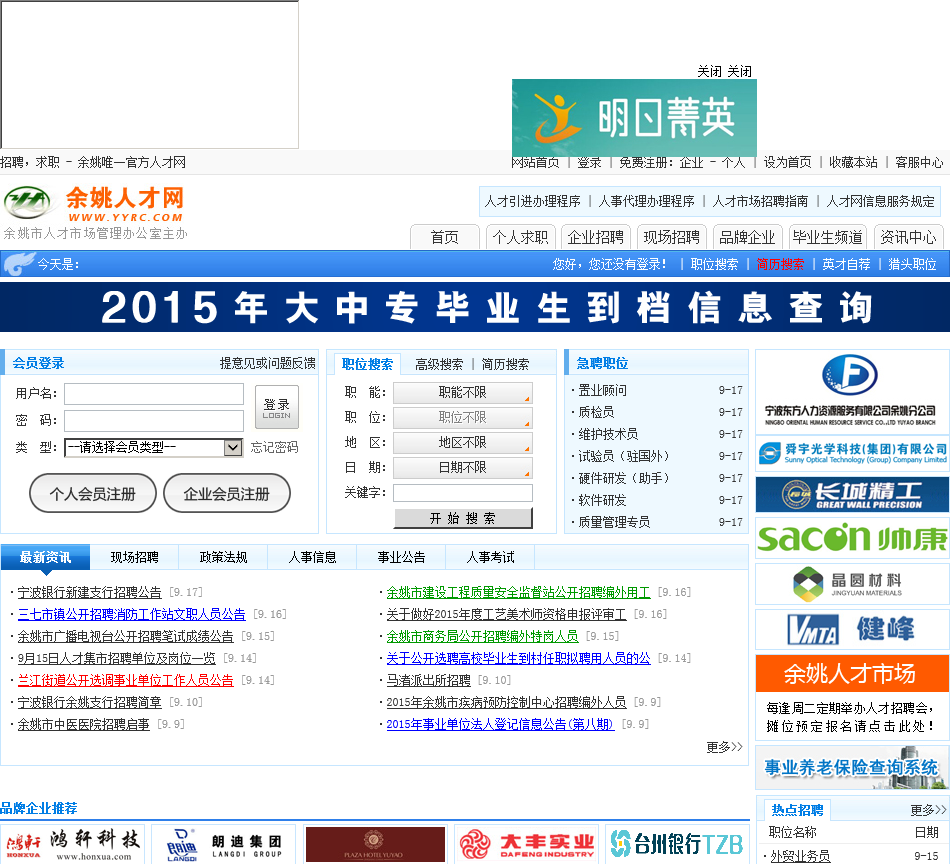The width and height of the screenshot is (950, 864).
Task: Click 企业会员注册 button
Action: (227, 494)
